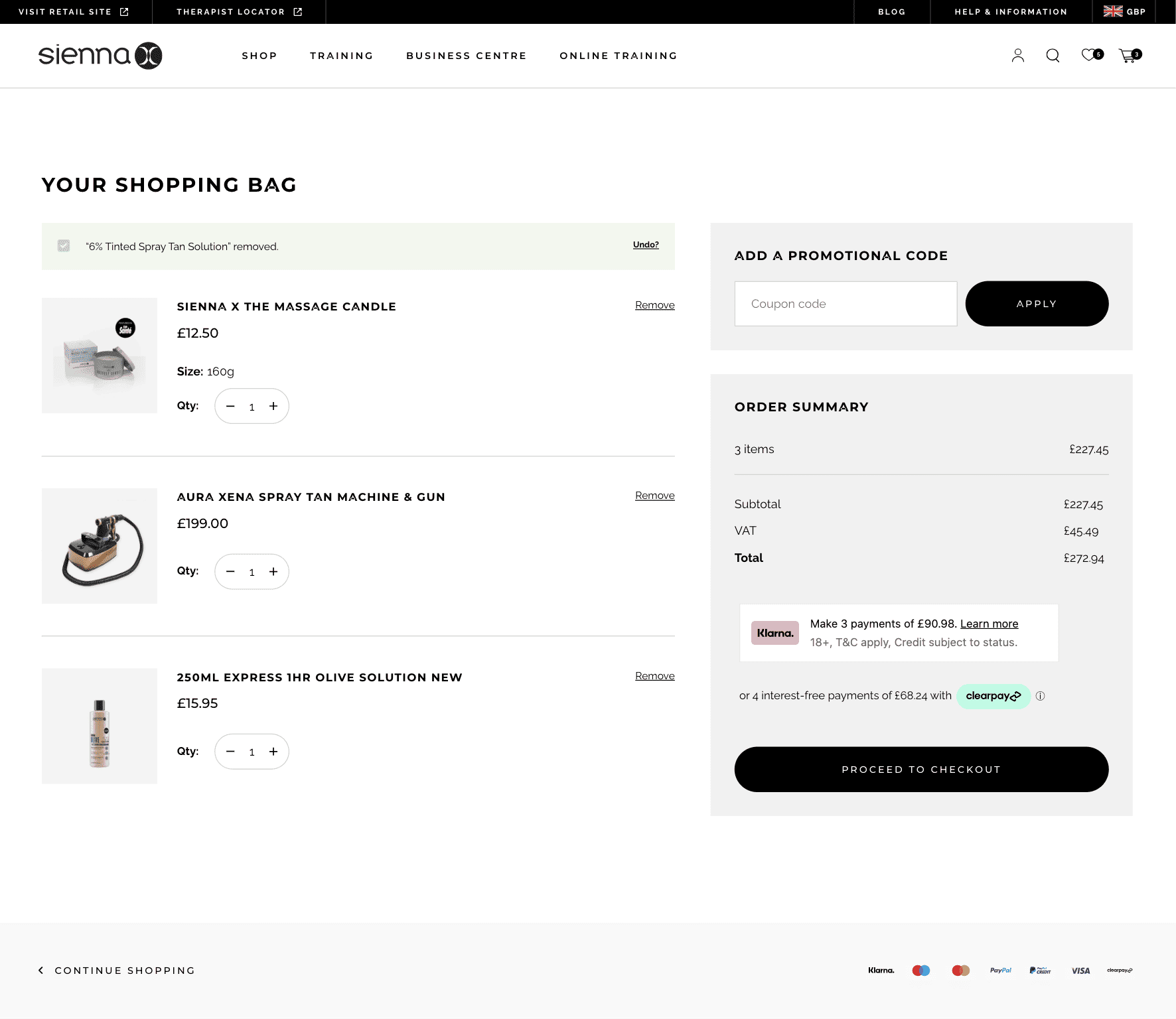This screenshot has width=1176, height=1019.
Task: Open the shopping cart icon
Action: pos(1128,56)
